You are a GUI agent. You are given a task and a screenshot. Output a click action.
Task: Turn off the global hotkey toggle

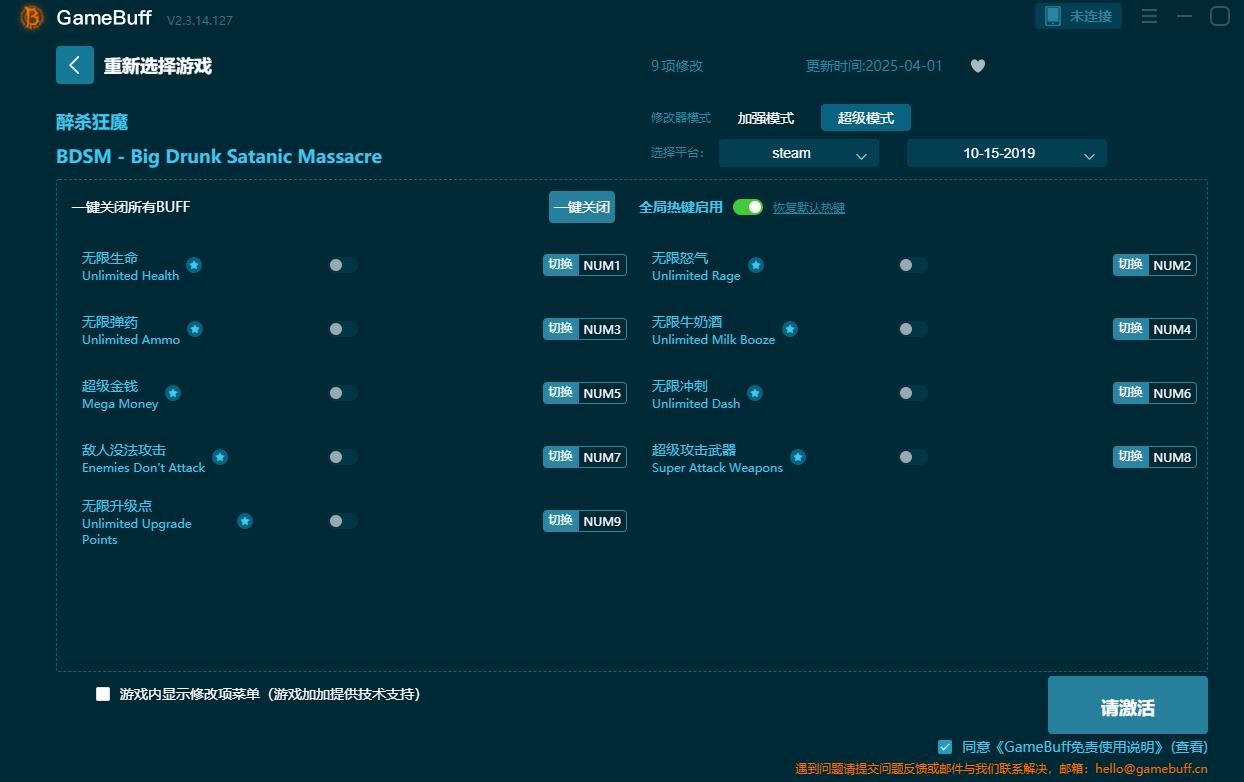pyautogui.click(x=747, y=207)
